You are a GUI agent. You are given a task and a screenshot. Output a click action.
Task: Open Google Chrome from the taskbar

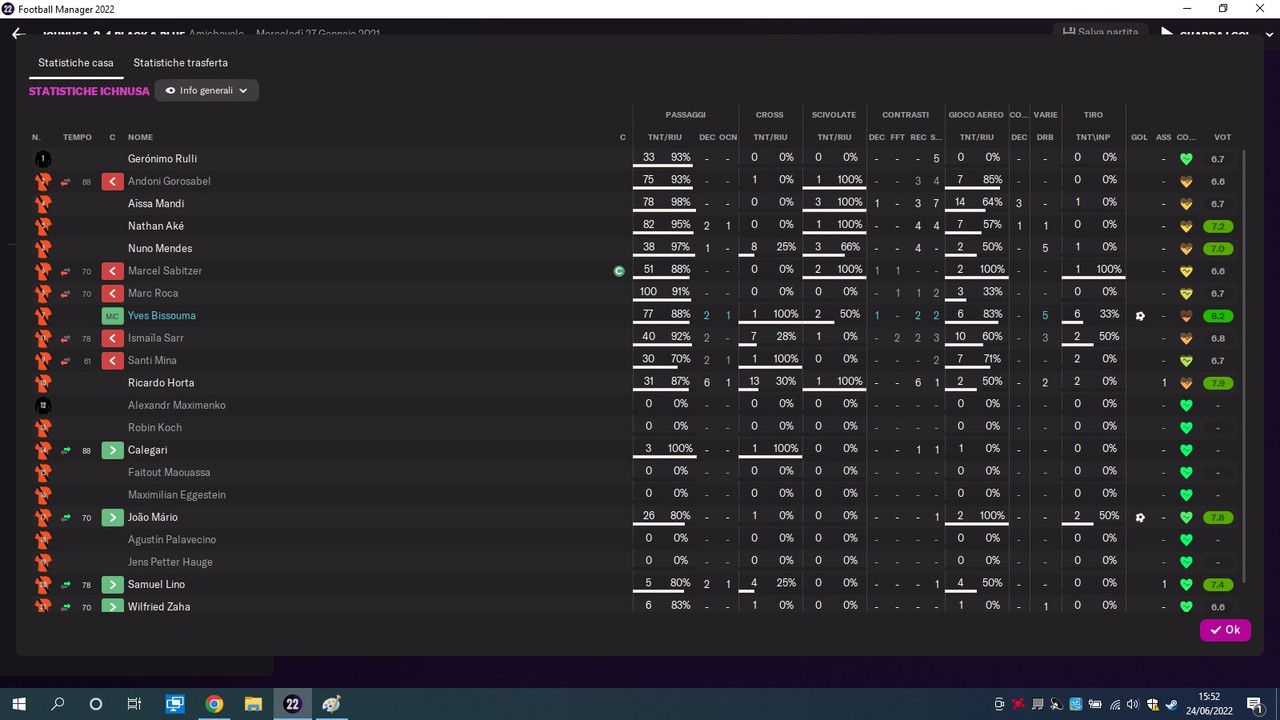pos(214,704)
